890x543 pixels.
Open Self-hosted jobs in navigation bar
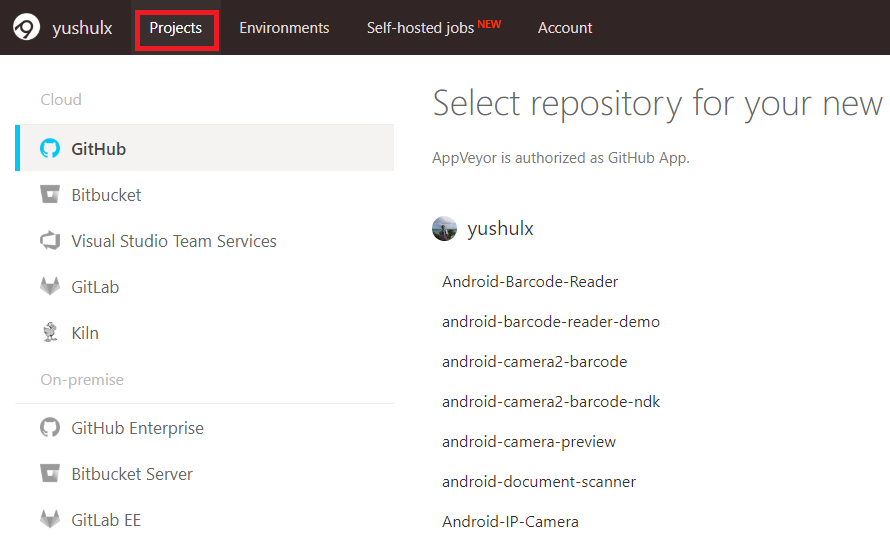(x=421, y=28)
